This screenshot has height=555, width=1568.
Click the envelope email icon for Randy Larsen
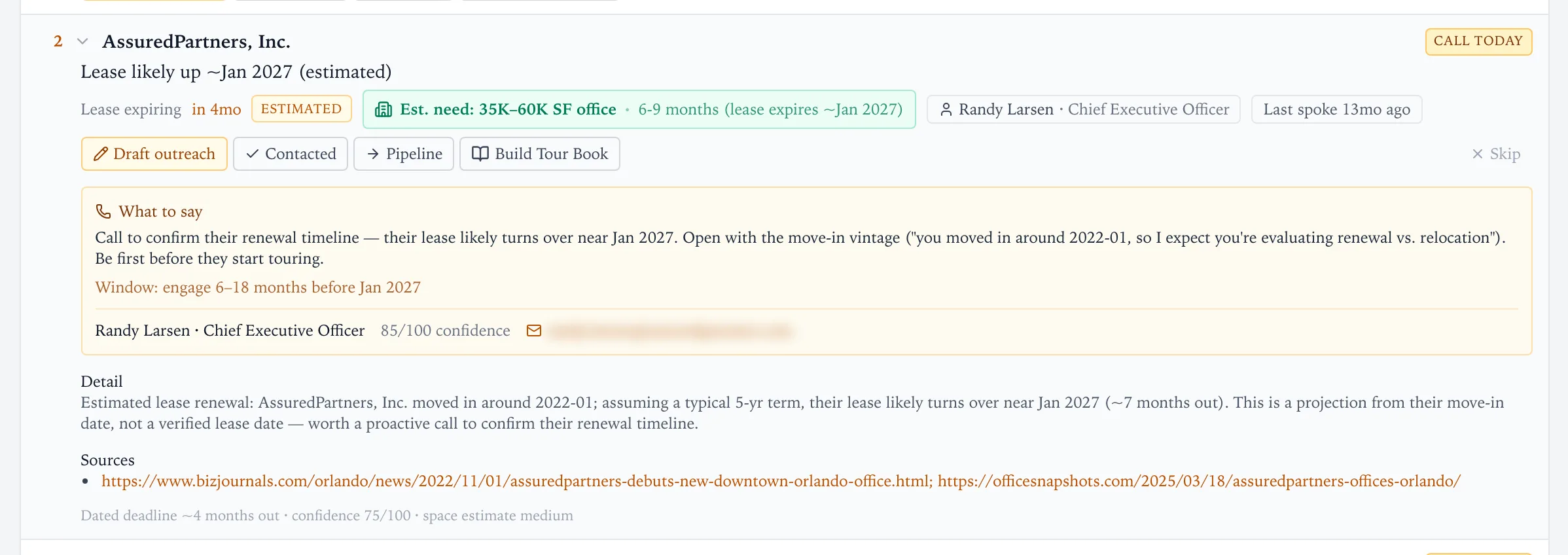point(534,331)
